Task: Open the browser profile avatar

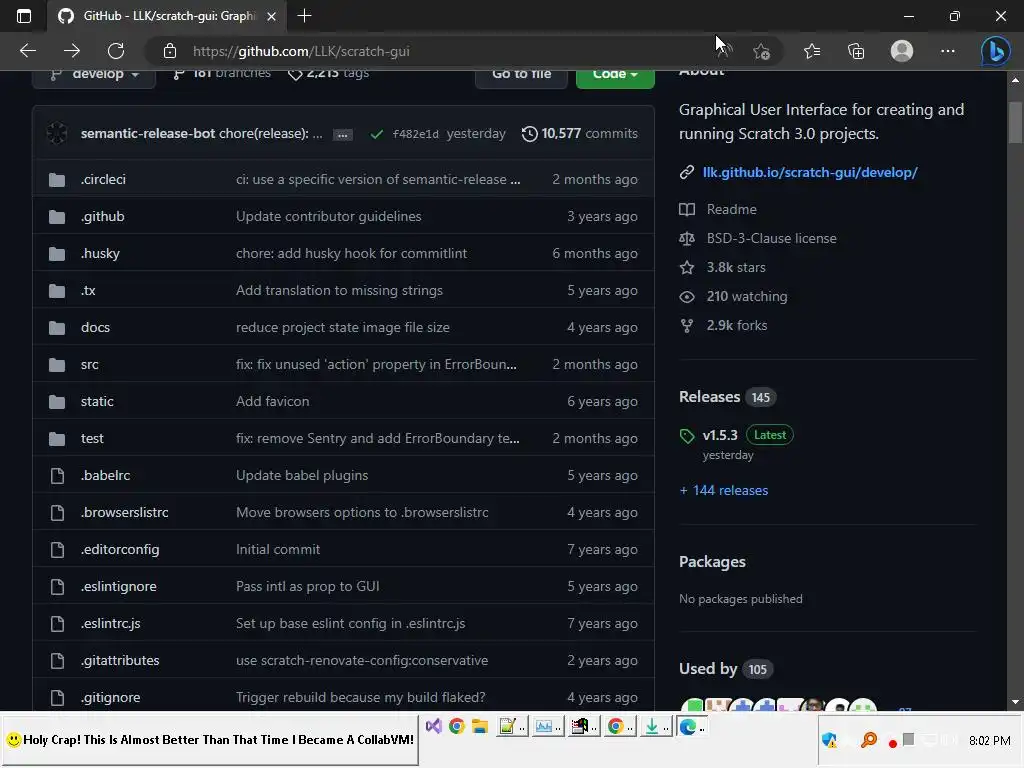Action: coord(902,51)
